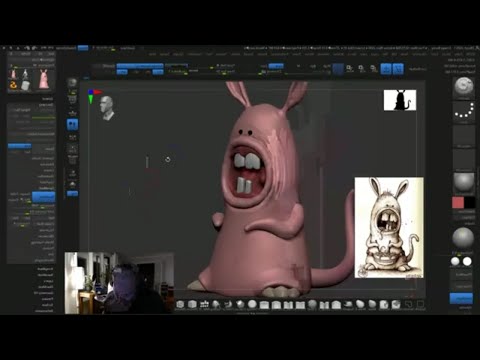Pick the black secondary color swatch
This screenshot has width=480, height=360.
coord(469,203)
